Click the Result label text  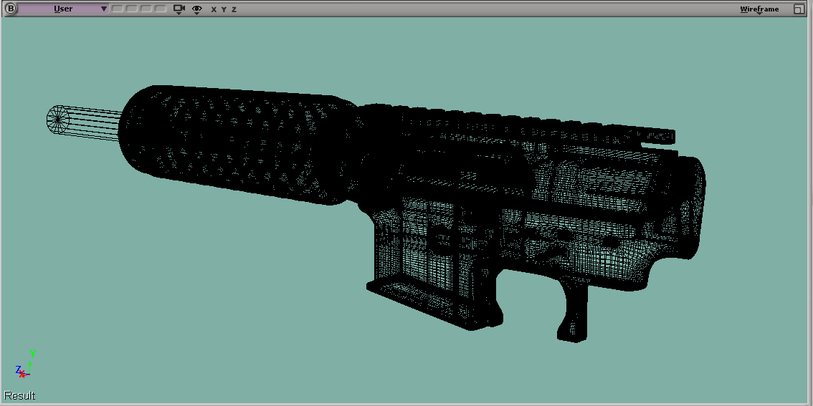coord(20,396)
